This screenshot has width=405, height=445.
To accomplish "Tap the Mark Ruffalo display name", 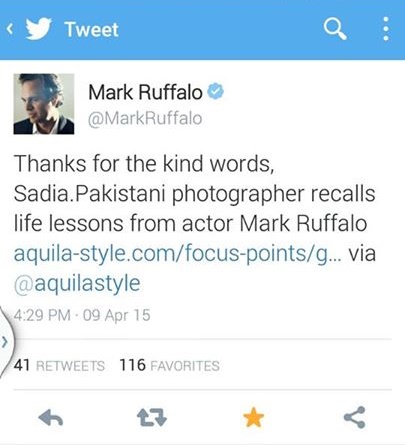I will (x=145, y=92).
